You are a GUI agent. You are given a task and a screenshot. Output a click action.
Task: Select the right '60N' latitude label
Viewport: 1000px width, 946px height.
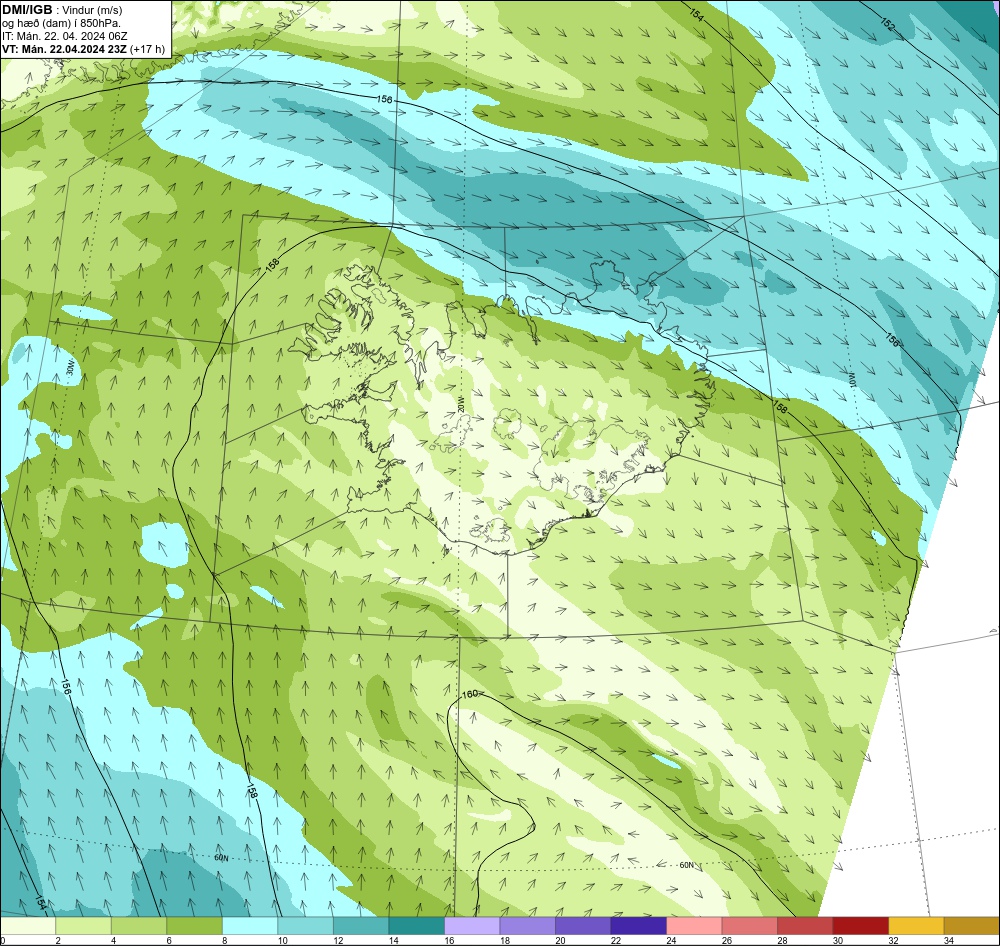(686, 865)
